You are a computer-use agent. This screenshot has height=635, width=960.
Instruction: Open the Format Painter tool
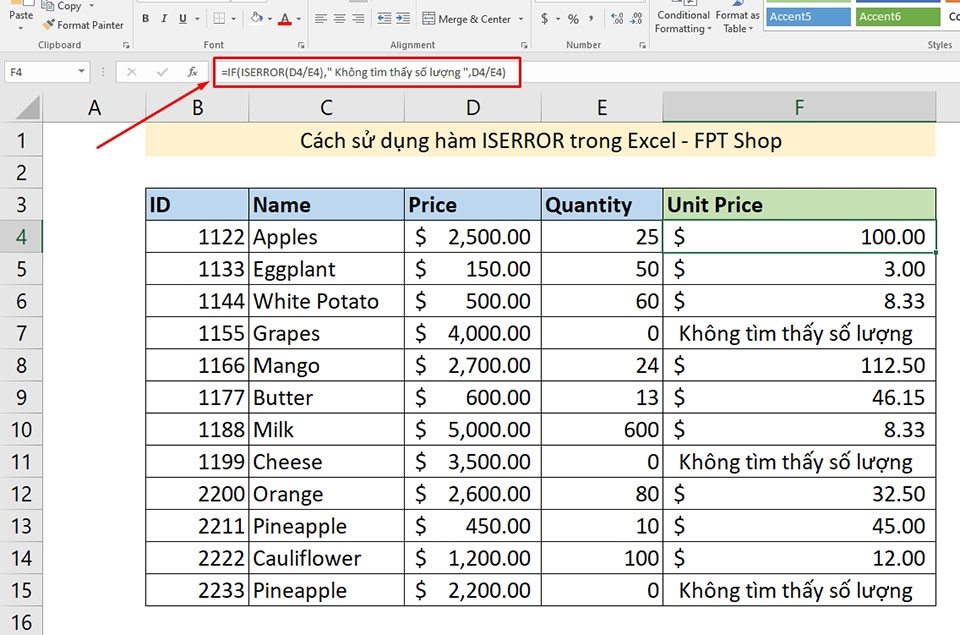83,25
